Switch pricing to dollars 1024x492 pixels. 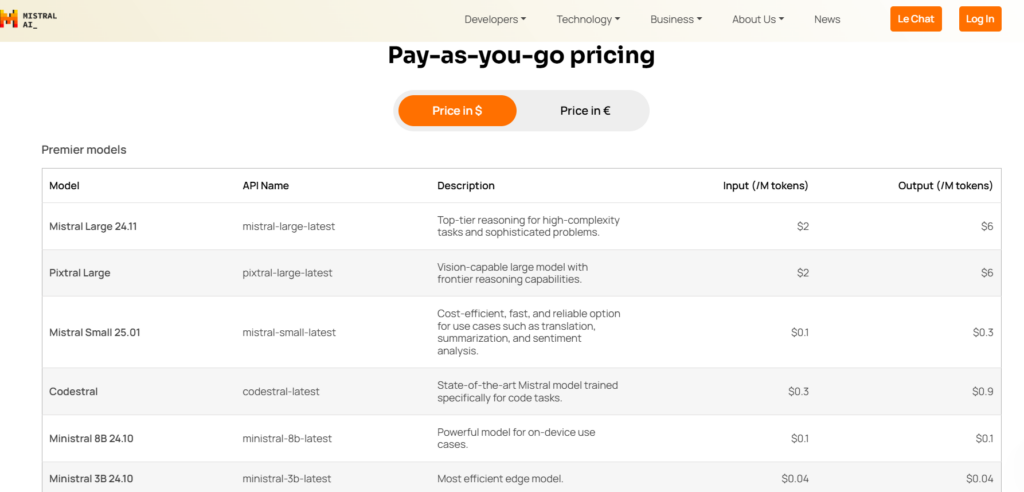pos(457,111)
